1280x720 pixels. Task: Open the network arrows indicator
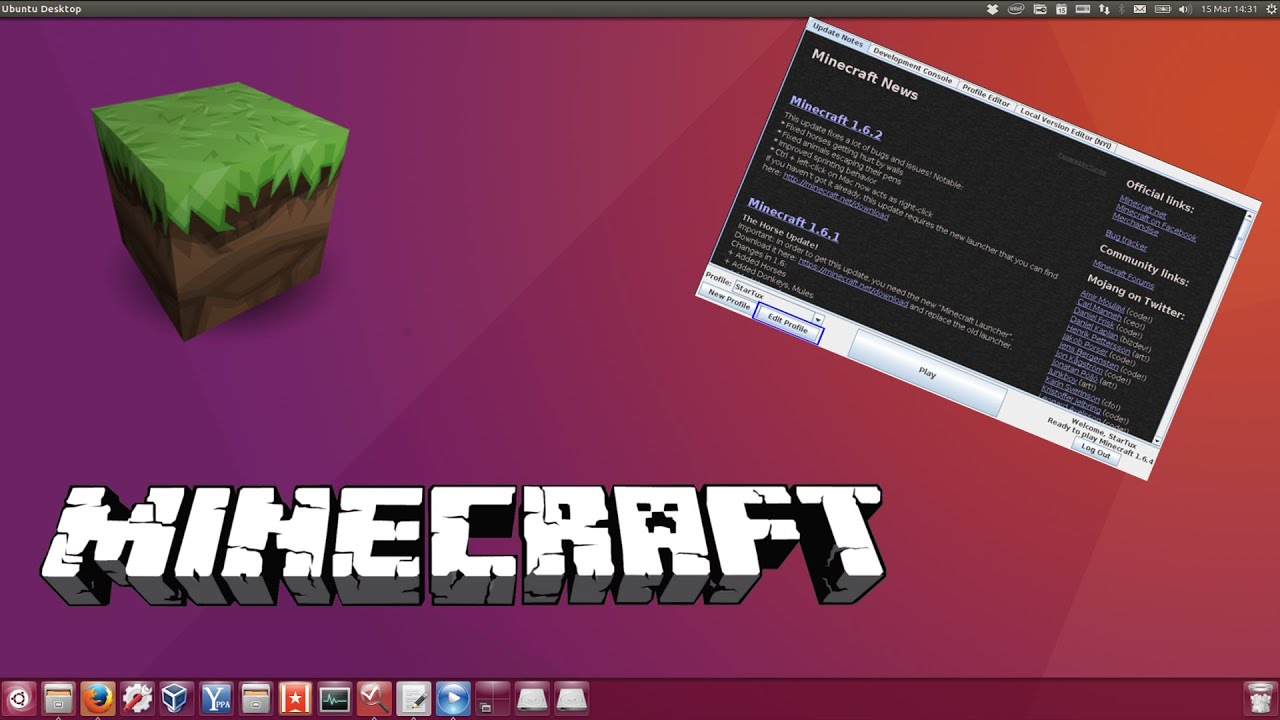1104,9
